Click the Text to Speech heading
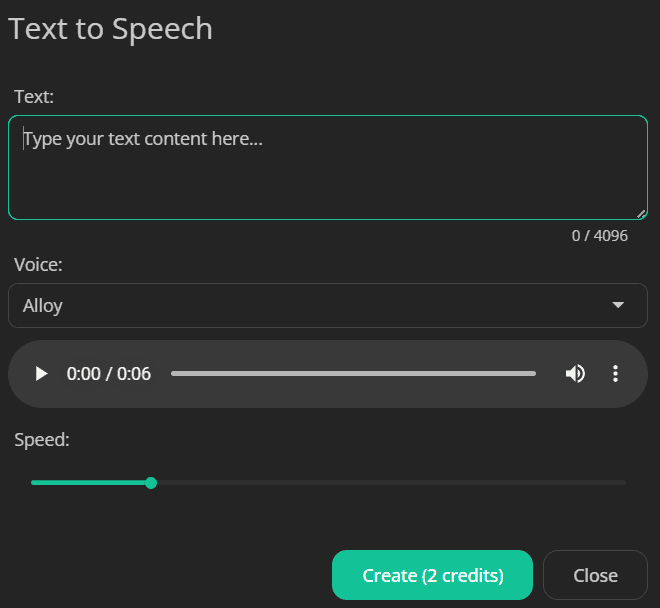 click(110, 29)
